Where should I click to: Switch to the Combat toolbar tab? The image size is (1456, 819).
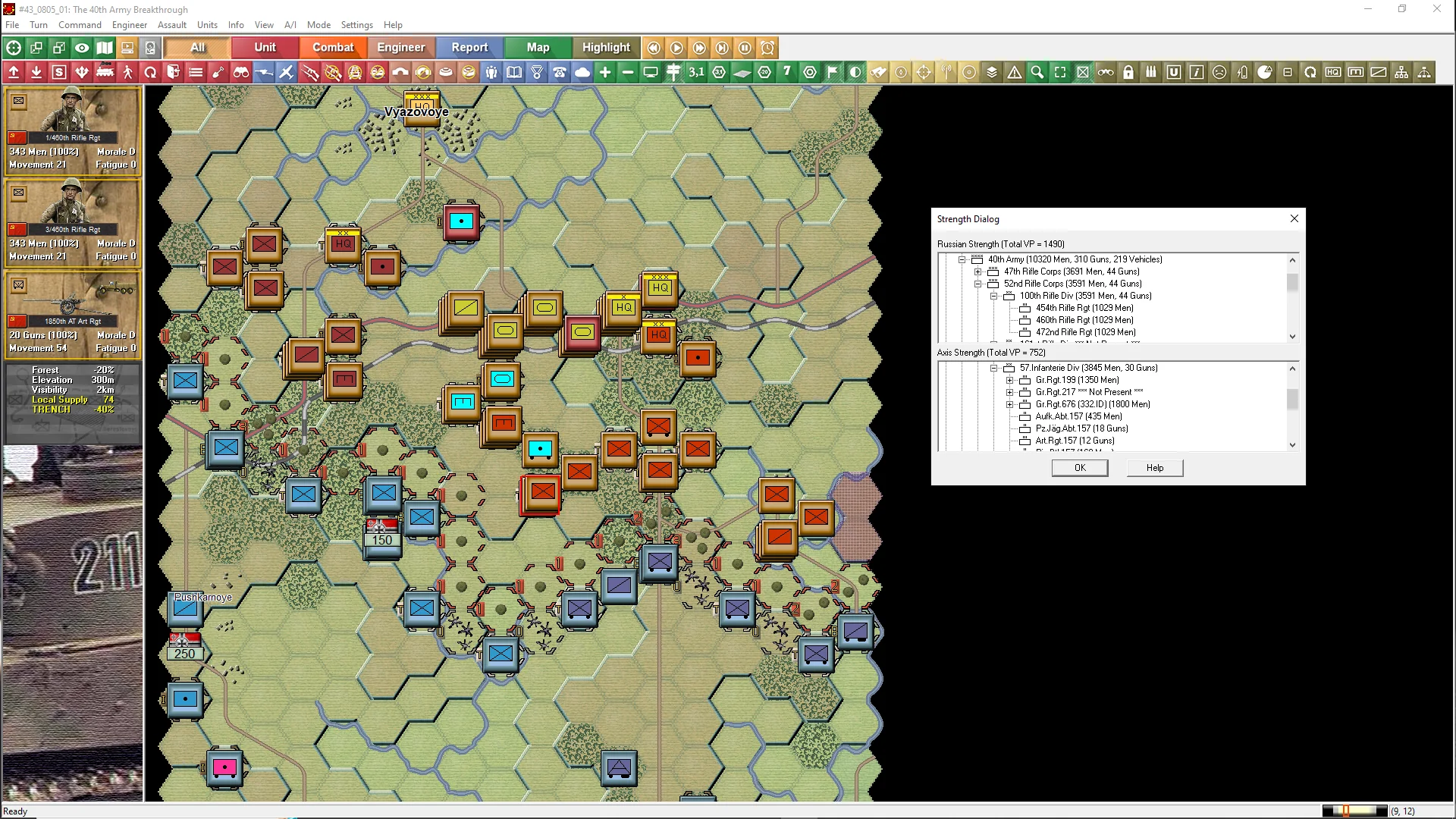(333, 47)
